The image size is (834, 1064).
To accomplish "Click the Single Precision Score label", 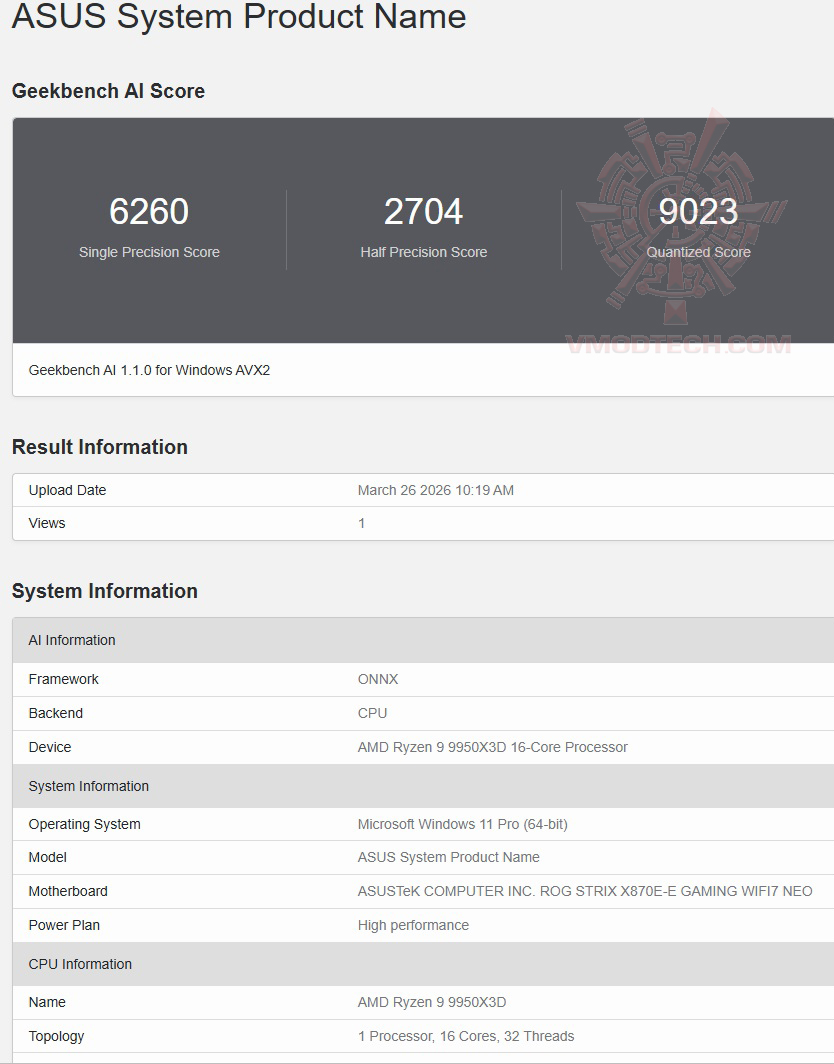I will pyautogui.click(x=149, y=252).
